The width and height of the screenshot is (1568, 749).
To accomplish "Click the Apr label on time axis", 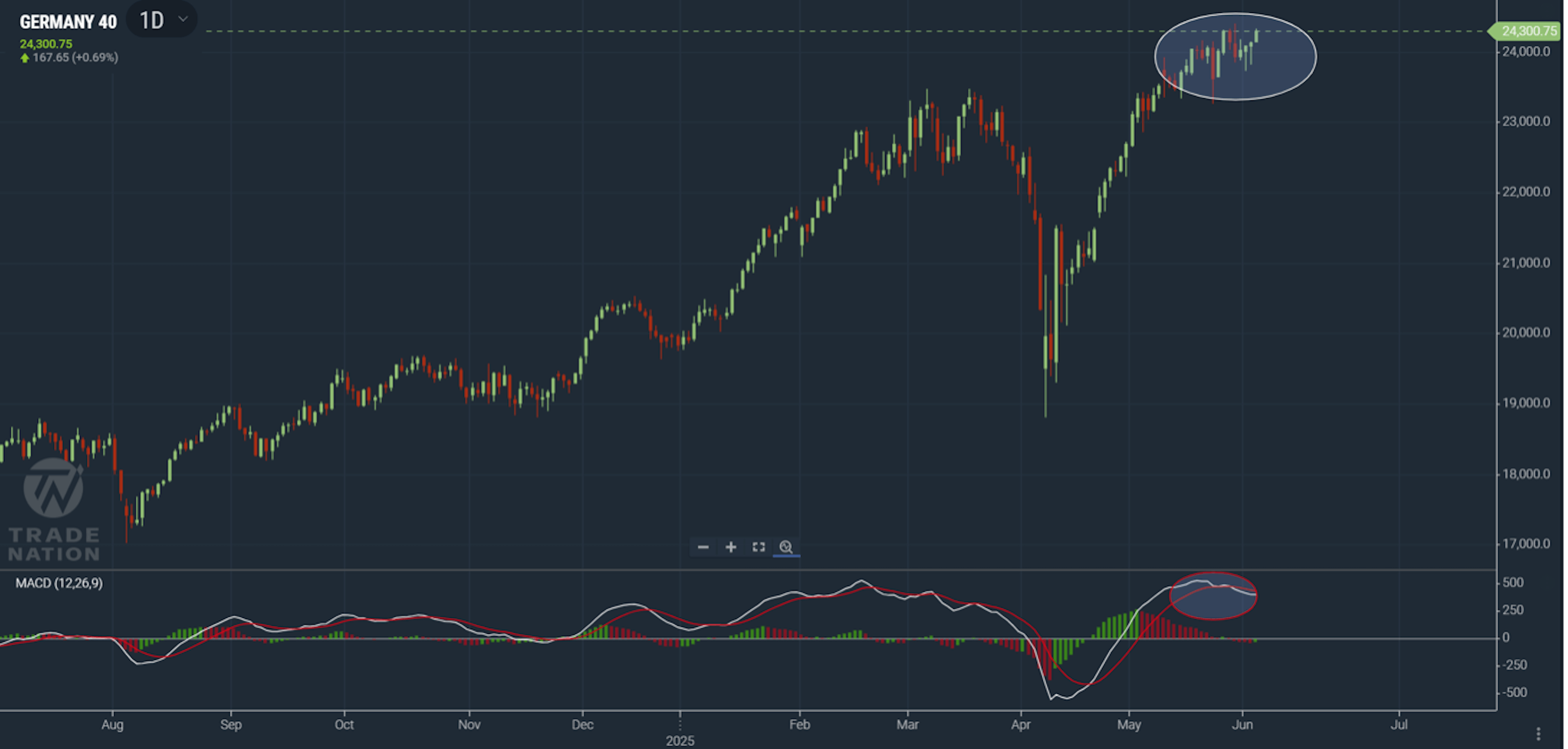I will tap(1021, 725).
